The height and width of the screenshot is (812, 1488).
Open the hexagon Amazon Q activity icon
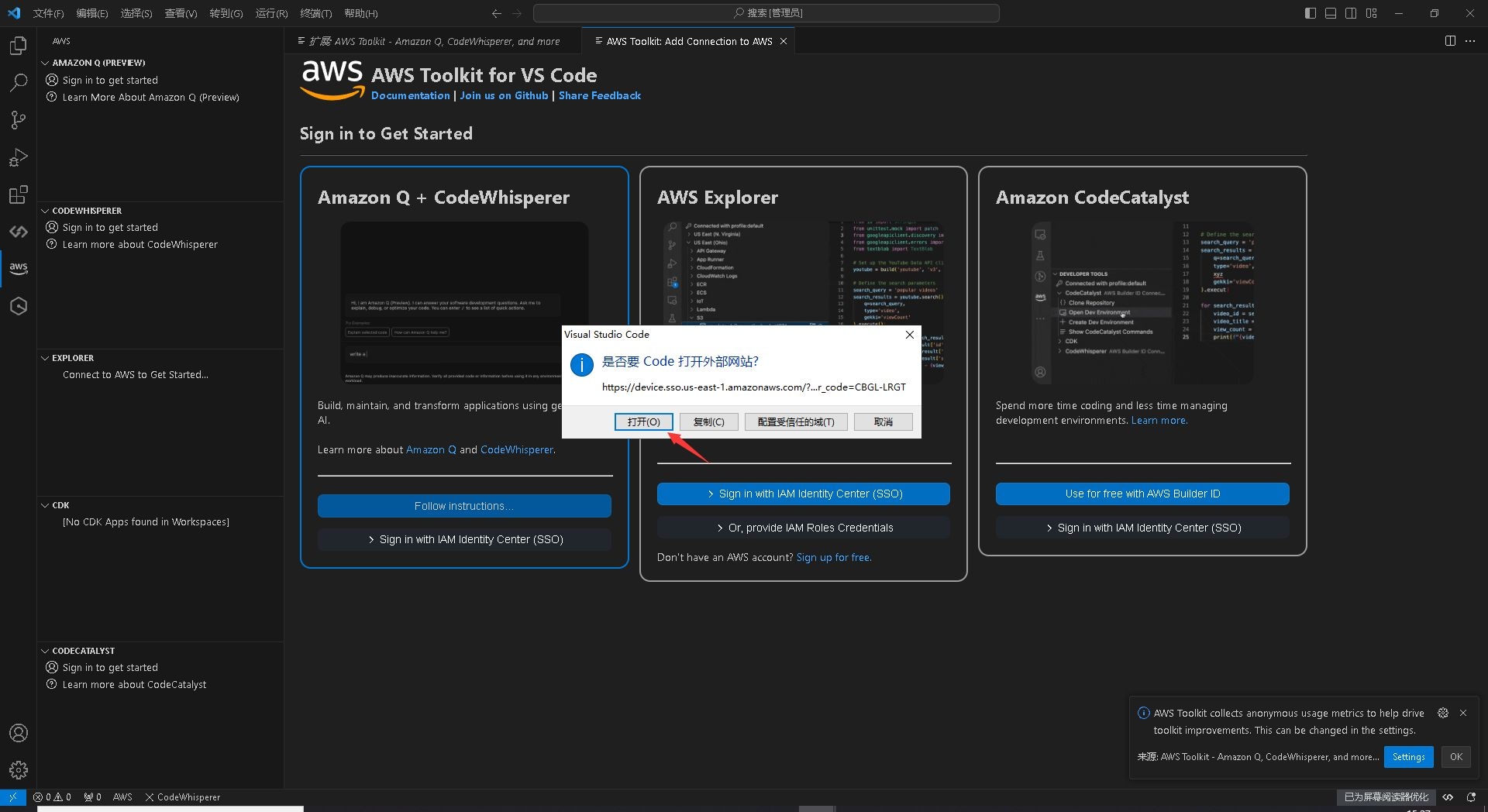point(18,306)
